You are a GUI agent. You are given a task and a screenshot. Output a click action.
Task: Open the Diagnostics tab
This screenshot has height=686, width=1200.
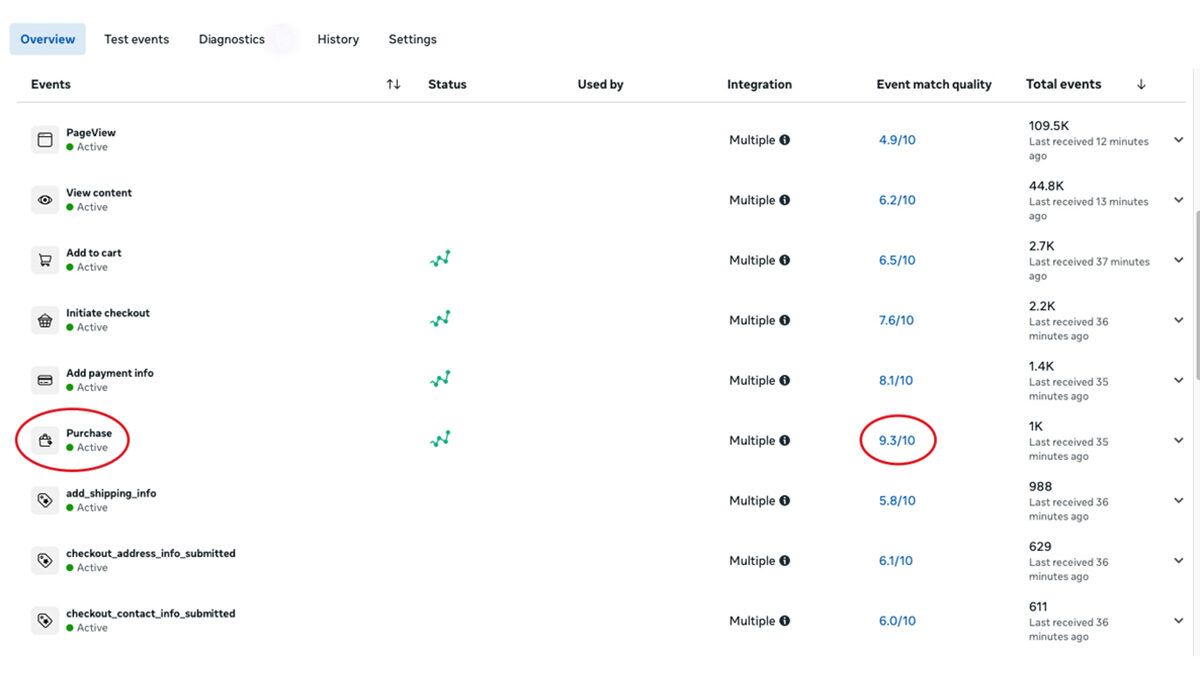[x=231, y=39]
